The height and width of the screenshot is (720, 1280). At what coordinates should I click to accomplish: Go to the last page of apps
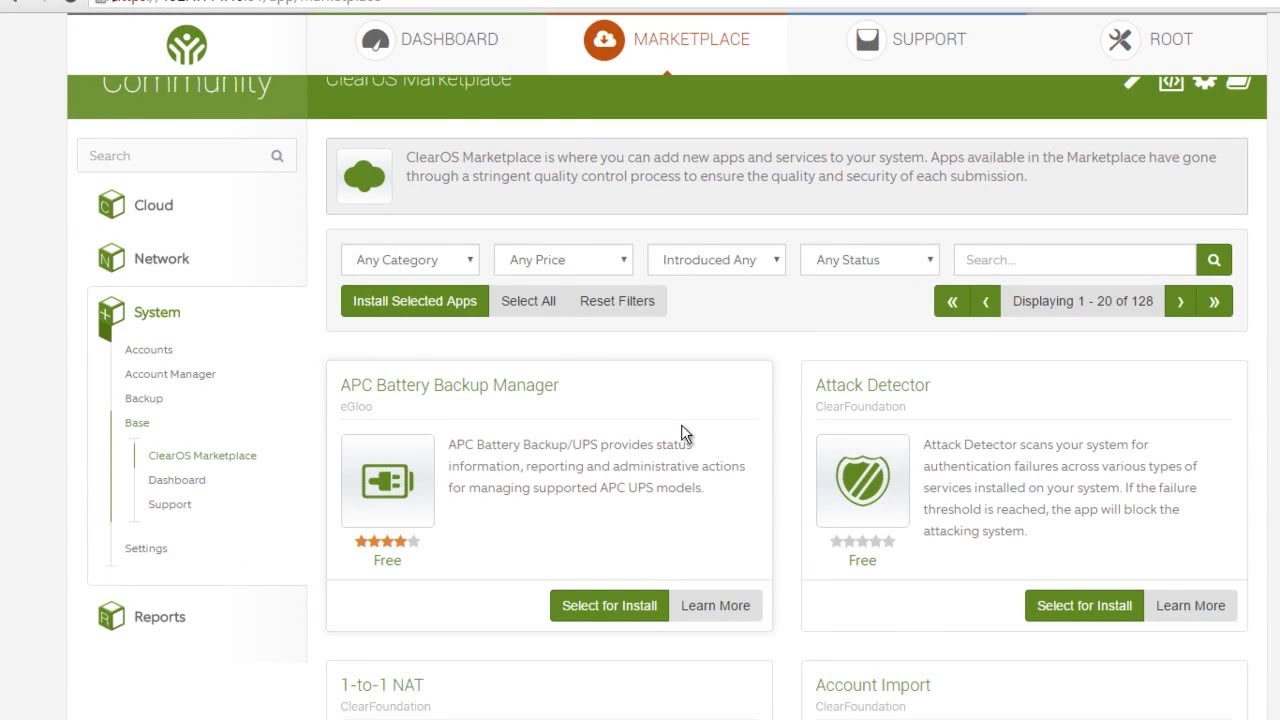click(1214, 301)
